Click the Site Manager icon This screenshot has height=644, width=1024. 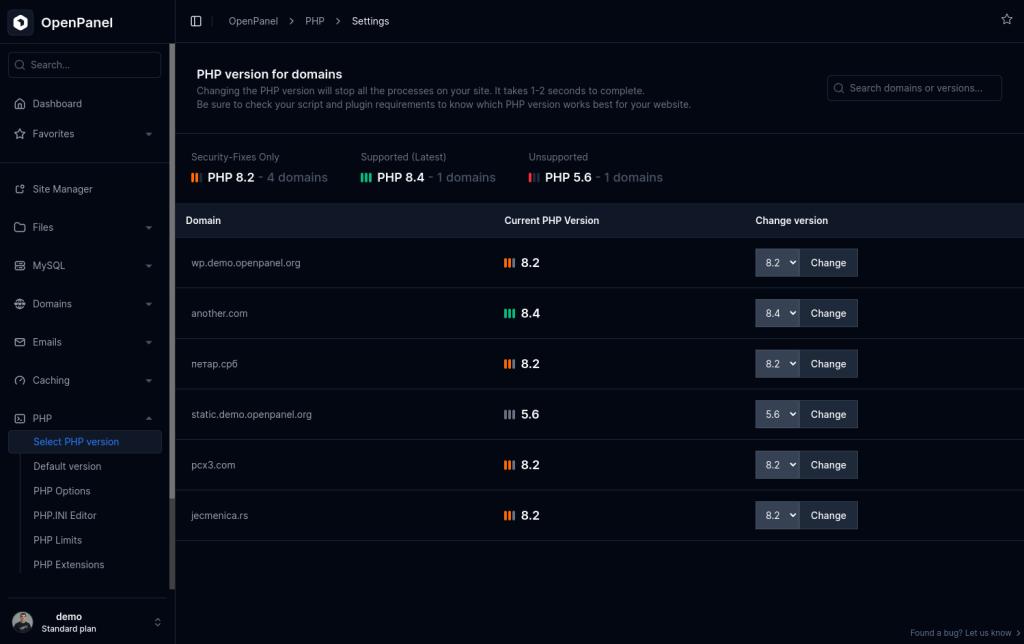click(x=20, y=189)
